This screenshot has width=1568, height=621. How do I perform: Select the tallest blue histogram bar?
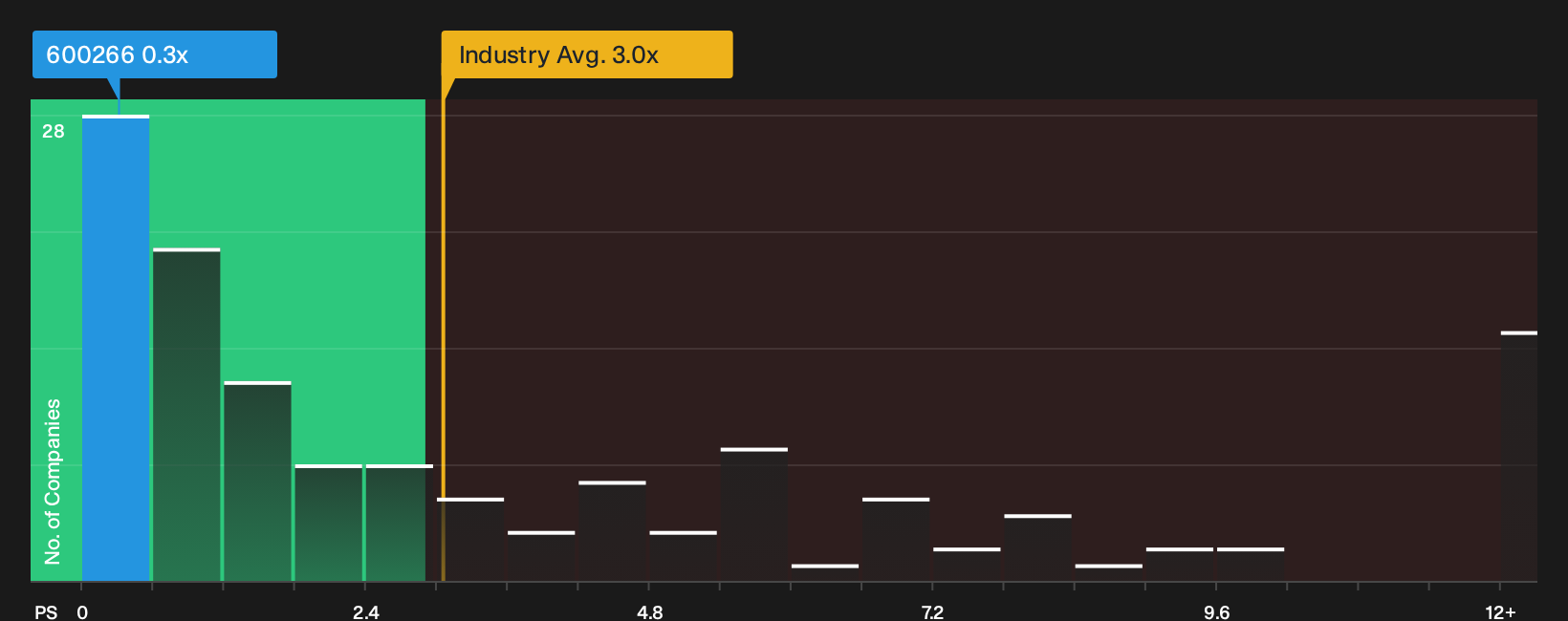click(116, 348)
